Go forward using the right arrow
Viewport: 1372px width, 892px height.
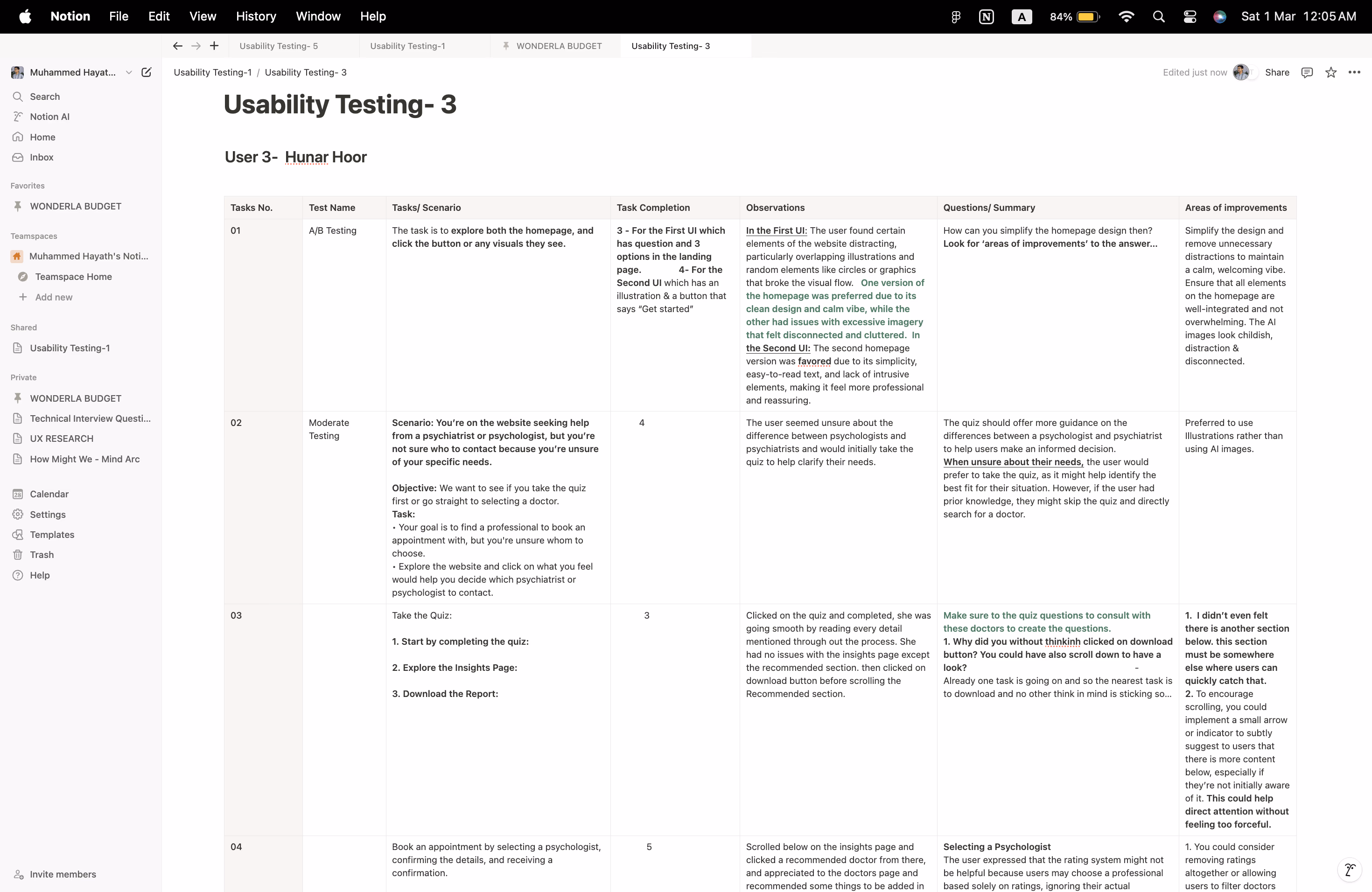196,46
